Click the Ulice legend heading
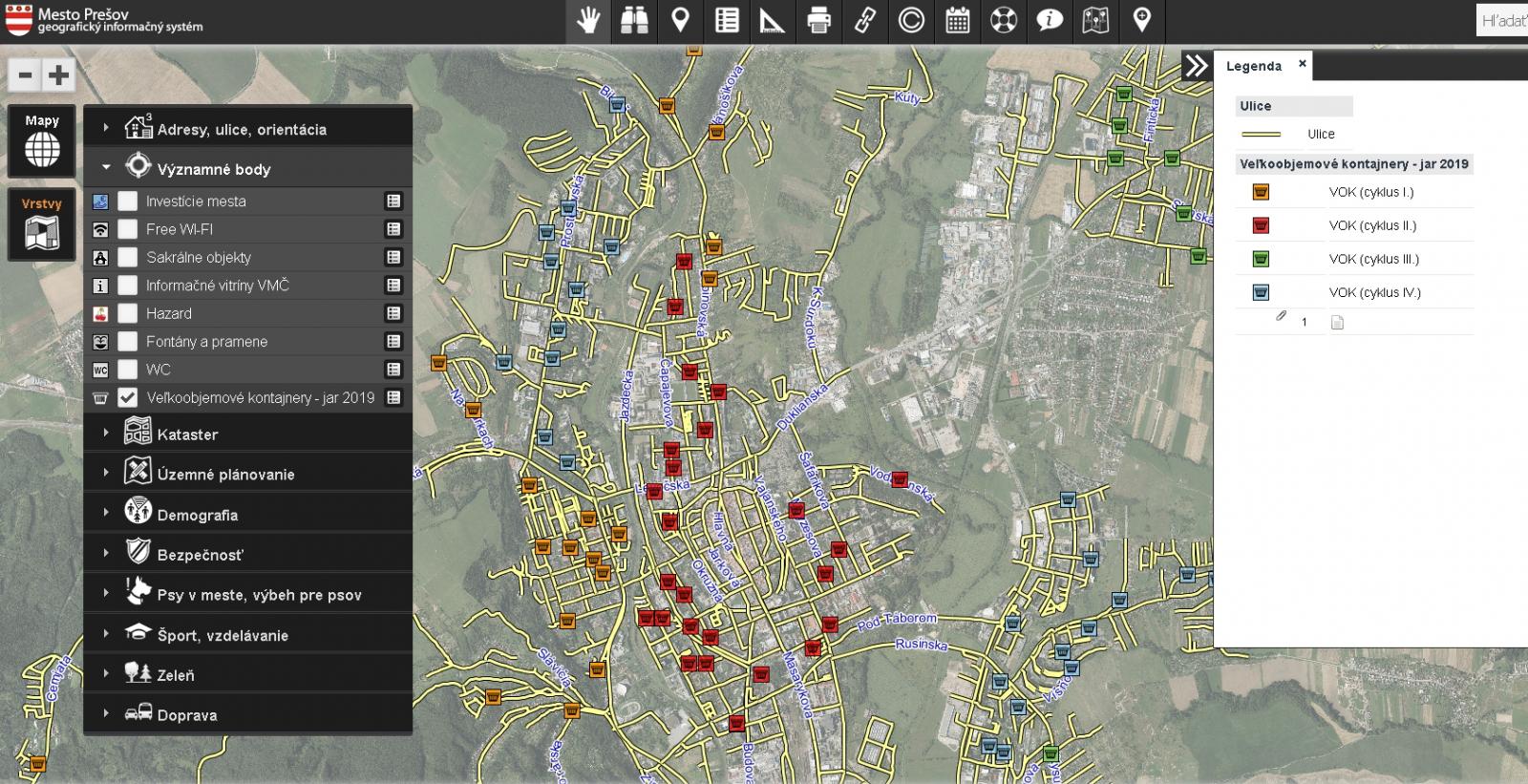Image resolution: width=1528 pixels, height=784 pixels. (1294, 106)
